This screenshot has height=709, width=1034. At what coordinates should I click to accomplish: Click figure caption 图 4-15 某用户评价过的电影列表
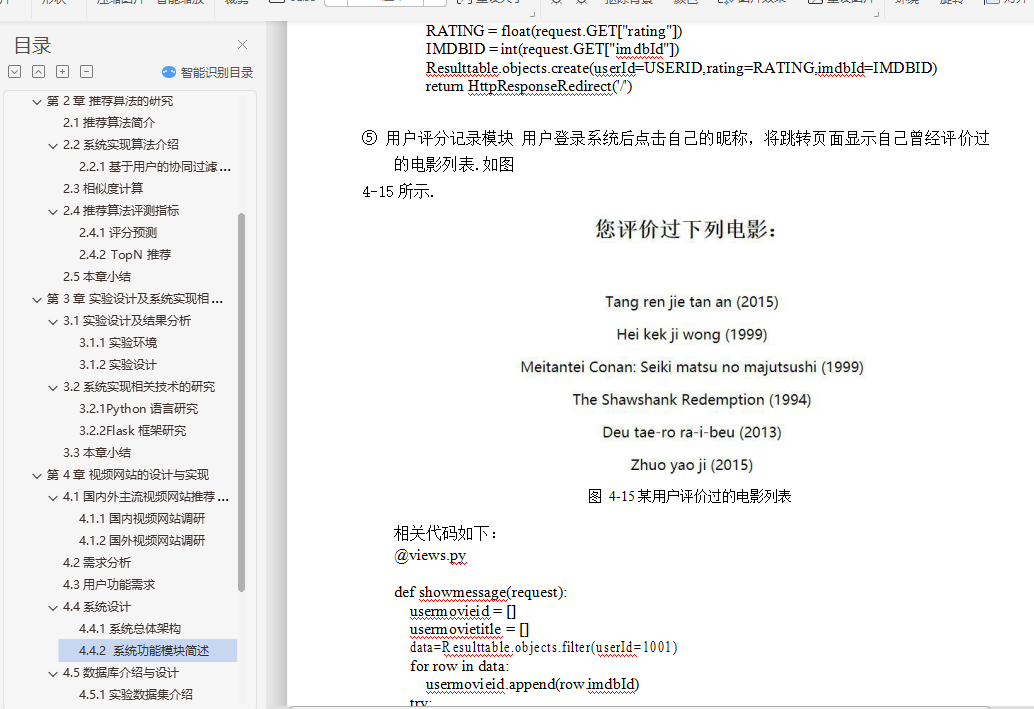(689, 497)
